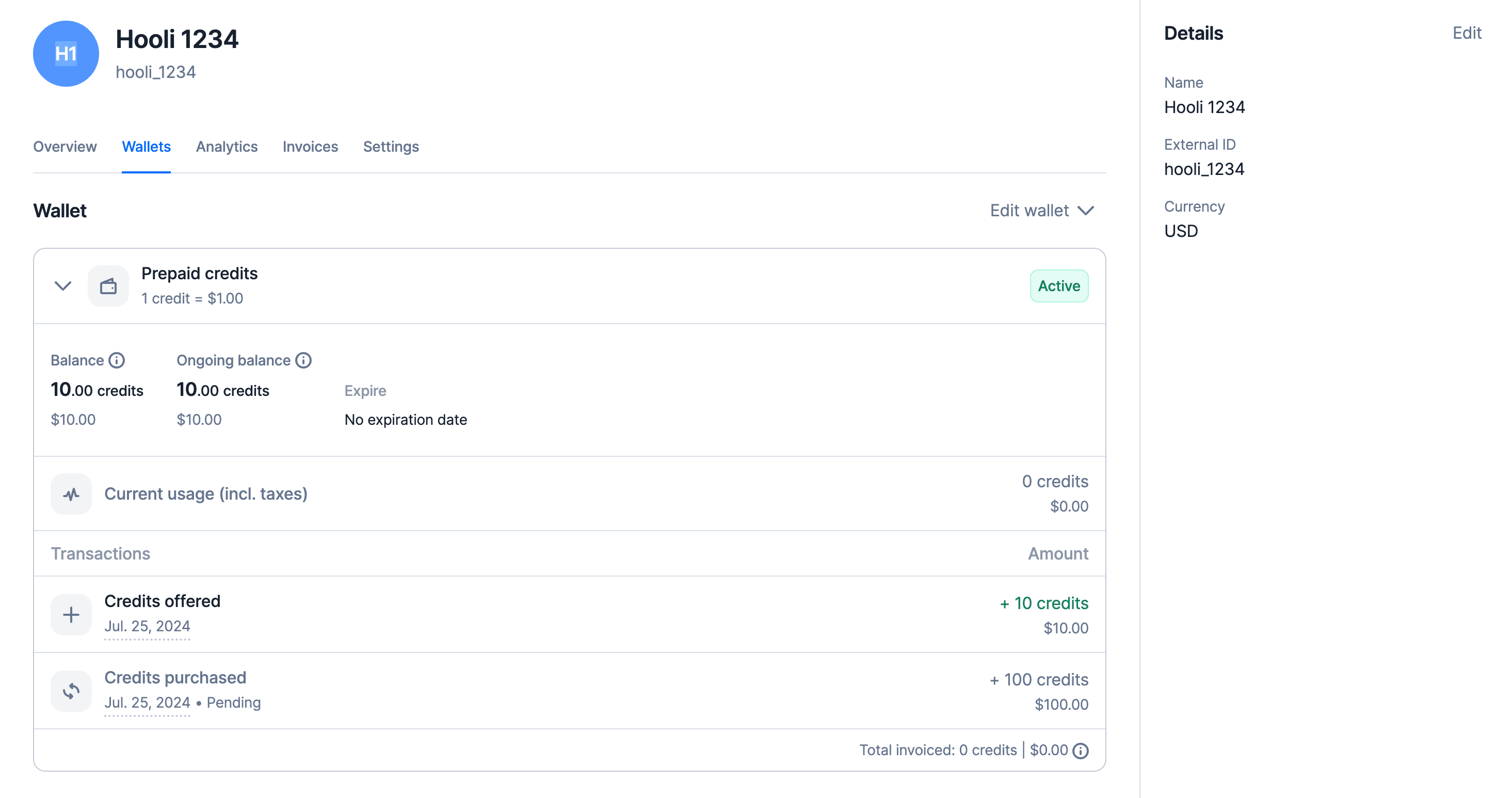1512x798 pixels.
Task: Click the Credits purchased transaction date
Action: (147, 703)
